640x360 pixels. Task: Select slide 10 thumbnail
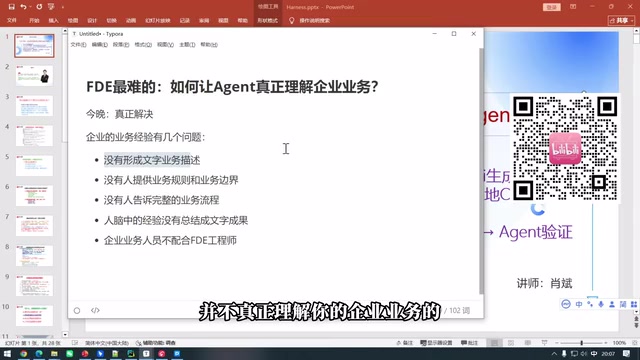coord(34,316)
